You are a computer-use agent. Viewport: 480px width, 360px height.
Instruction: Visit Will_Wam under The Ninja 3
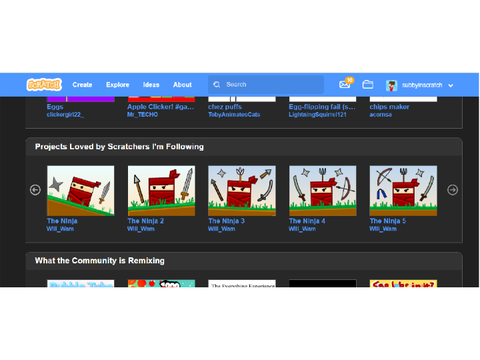[x=222, y=229]
